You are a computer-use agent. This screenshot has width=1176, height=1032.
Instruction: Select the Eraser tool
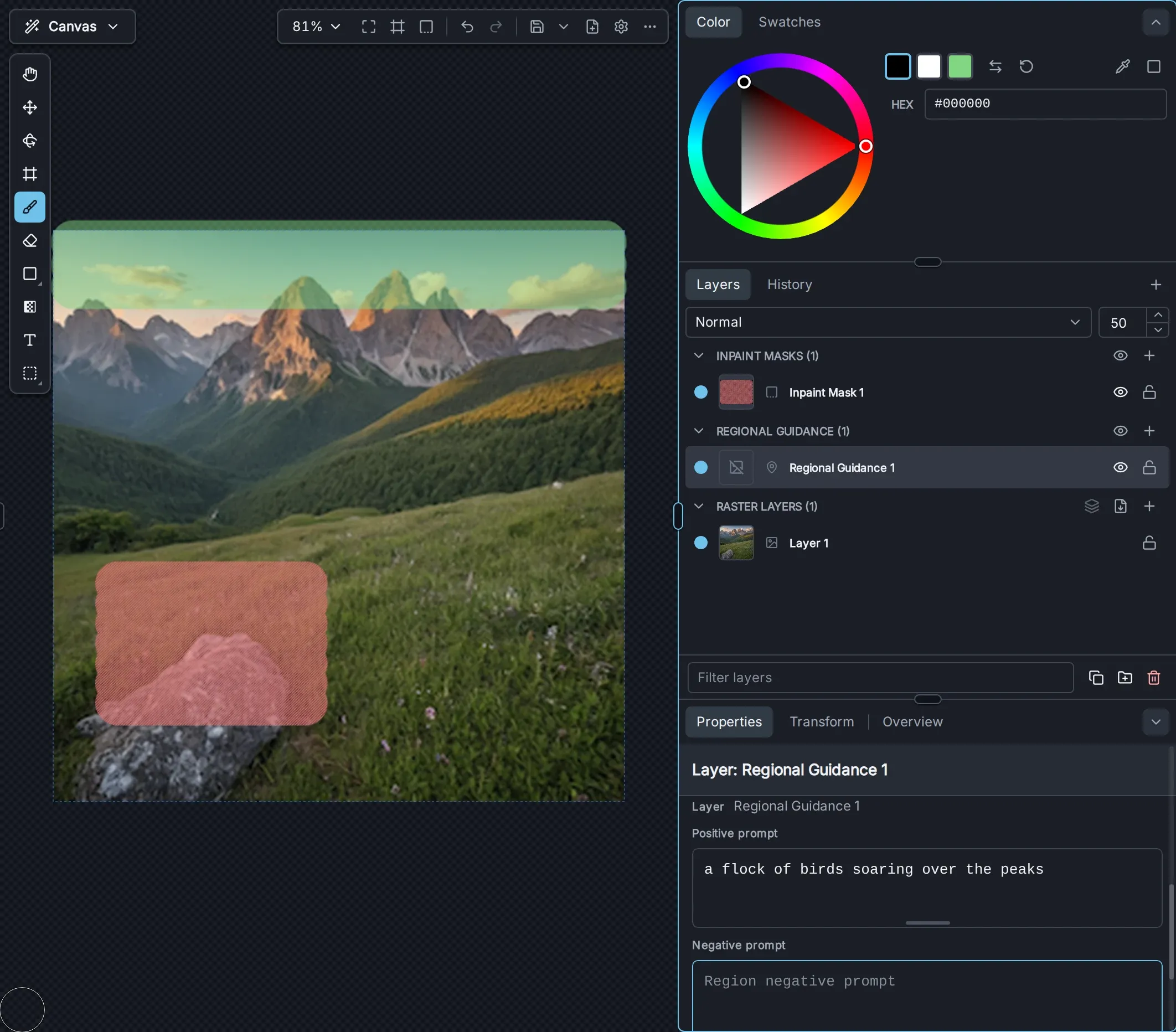pyautogui.click(x=30, y=240)
